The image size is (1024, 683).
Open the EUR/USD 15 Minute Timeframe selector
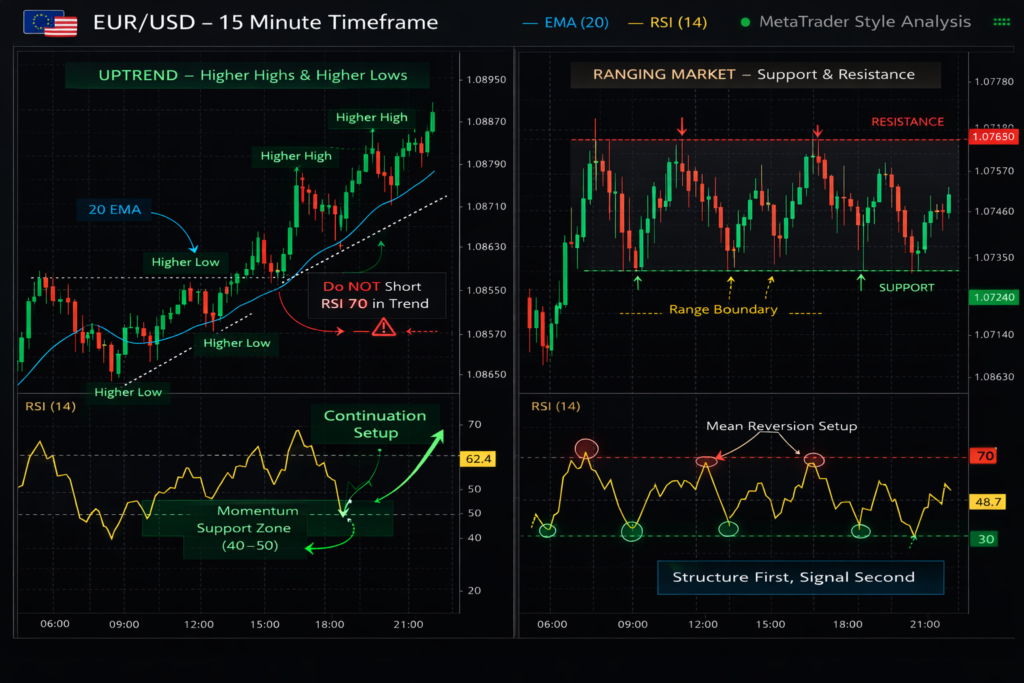[x=265, y=23]
